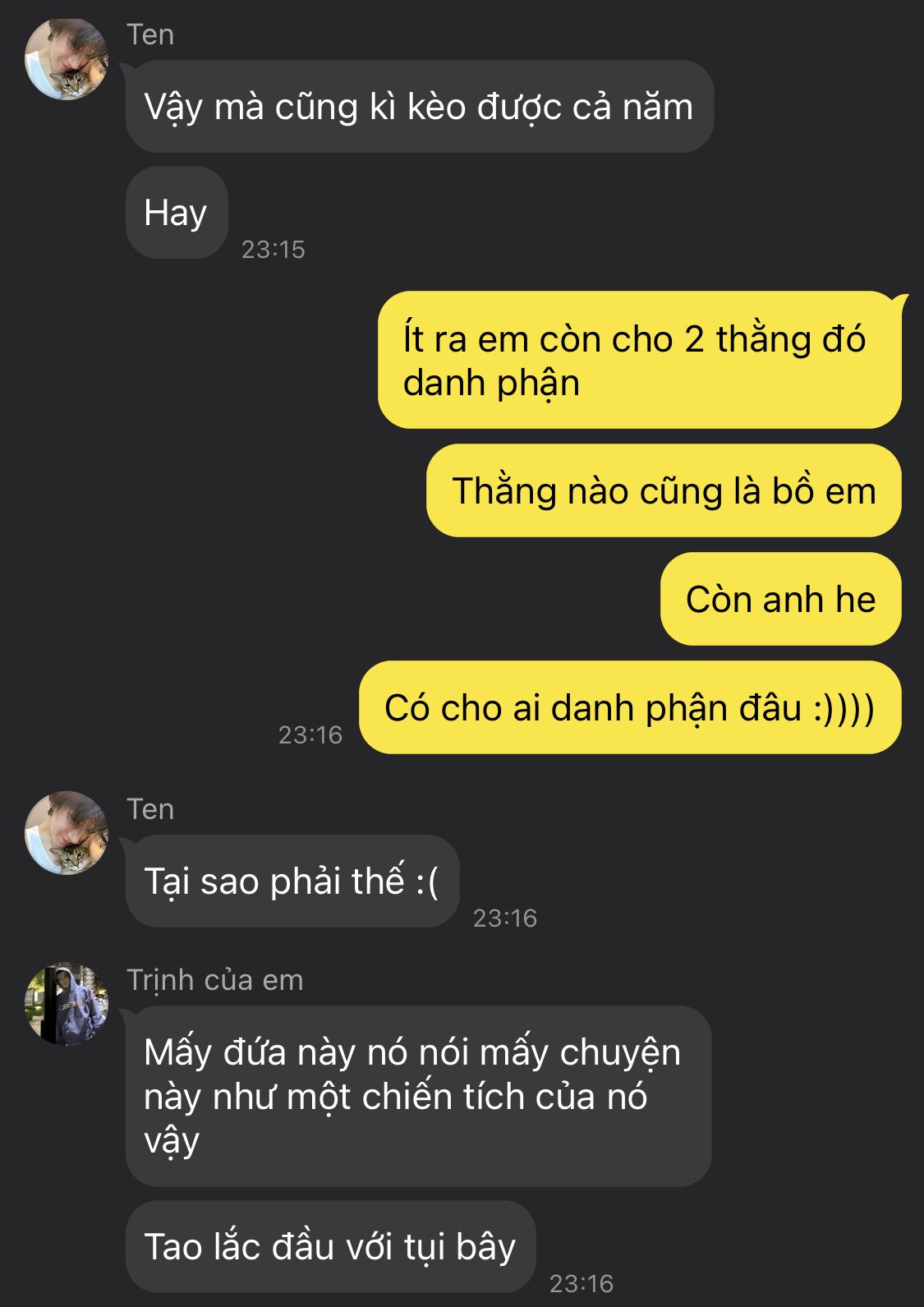Tap the 23:16 timestamp at the bottom
924x1307 pixels.
pyautogui.click(x=582, y=1283)
